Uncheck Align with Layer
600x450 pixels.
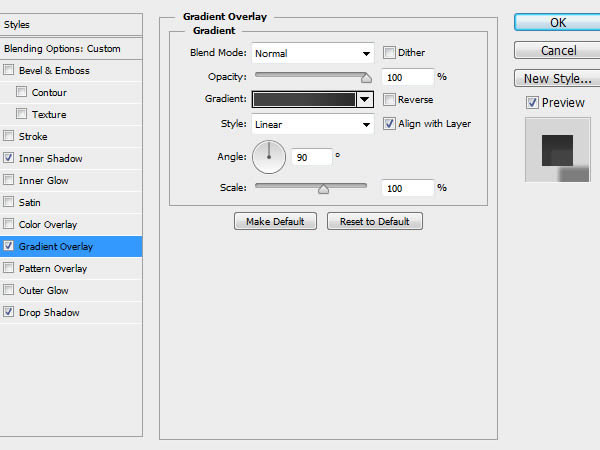point(389,124)
